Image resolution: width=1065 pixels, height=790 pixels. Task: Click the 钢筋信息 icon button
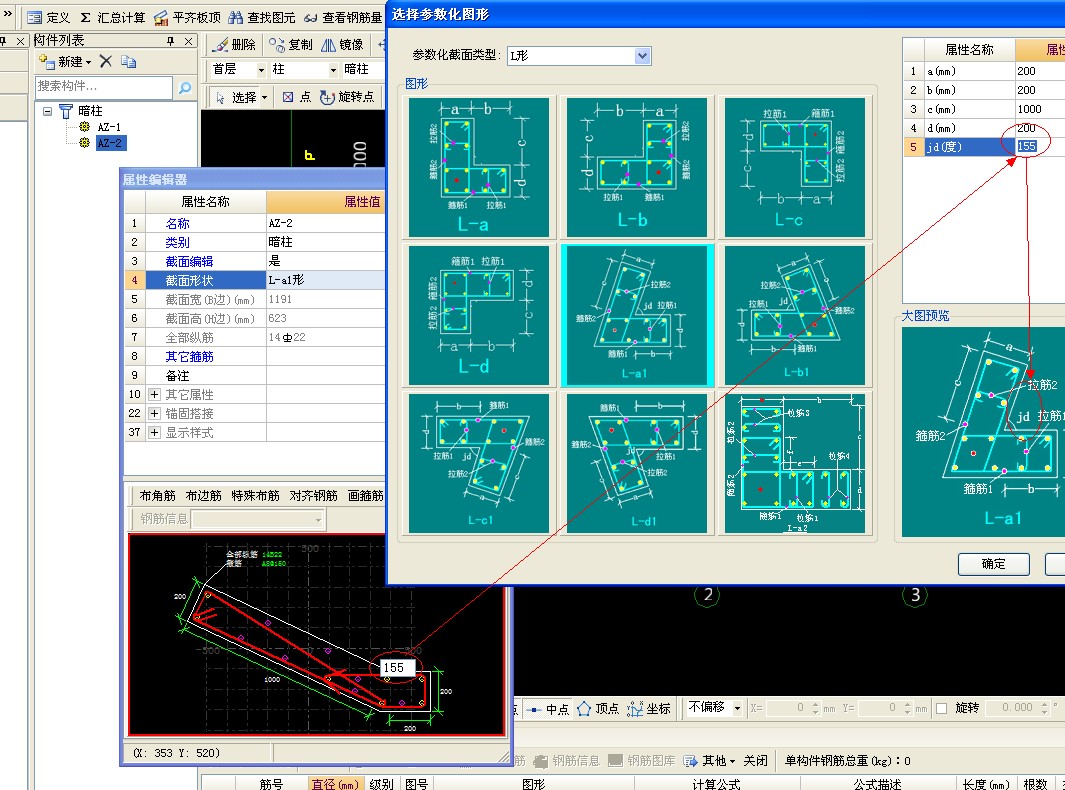(566, 761)
